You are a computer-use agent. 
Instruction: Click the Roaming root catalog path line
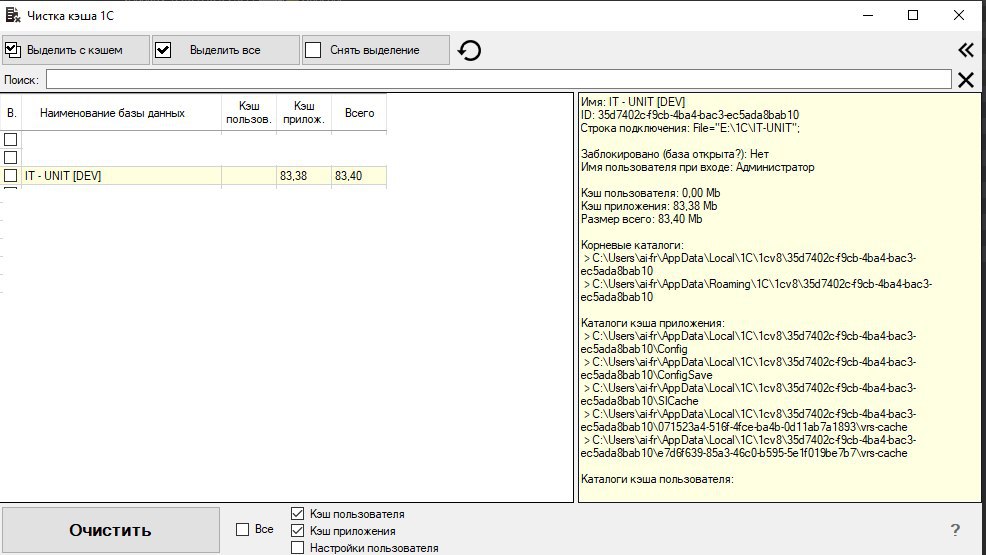click(x=756, y=290)
